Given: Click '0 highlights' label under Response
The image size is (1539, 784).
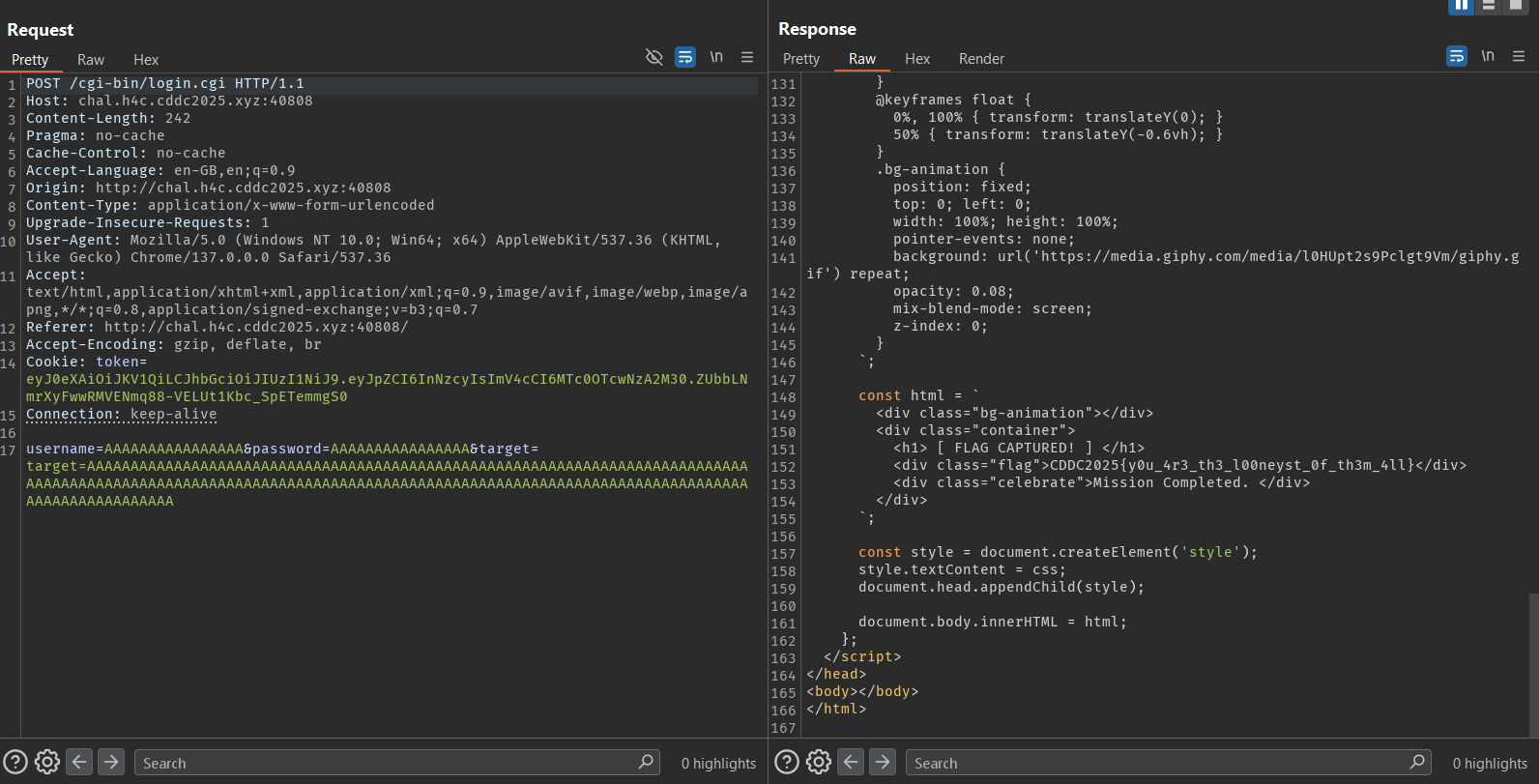Looking at the screenshot, I should tap(1490, 764).
